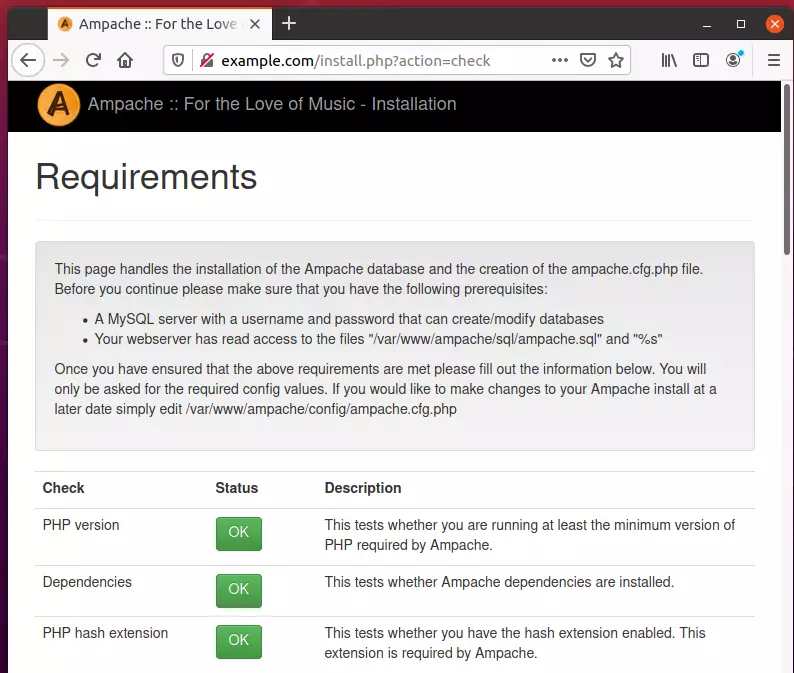Click the Dependencies row label
The width and height of the screenshot is (794, 673).
coord(87,582)
